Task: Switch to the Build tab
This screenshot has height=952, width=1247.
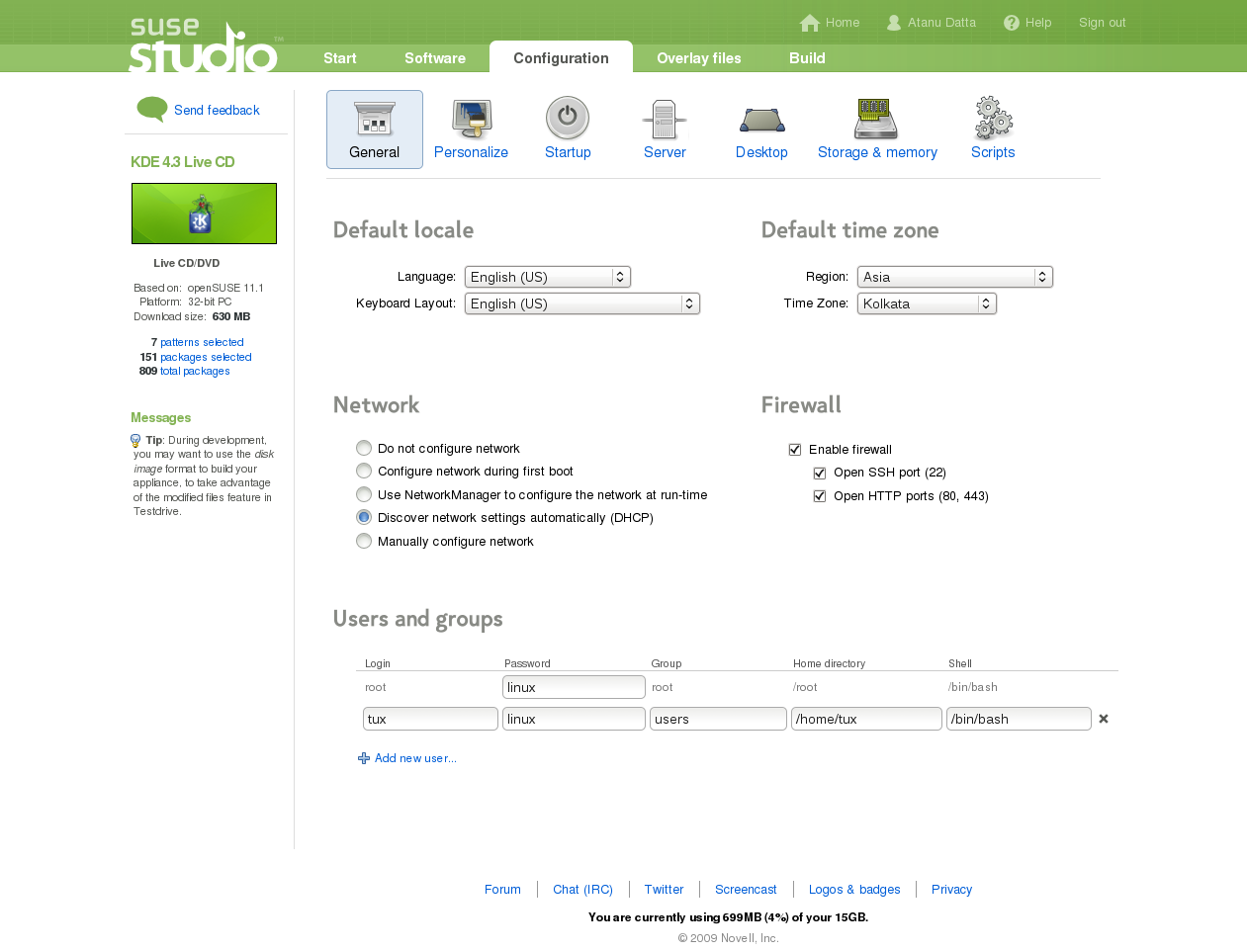Action: point(807,58)
